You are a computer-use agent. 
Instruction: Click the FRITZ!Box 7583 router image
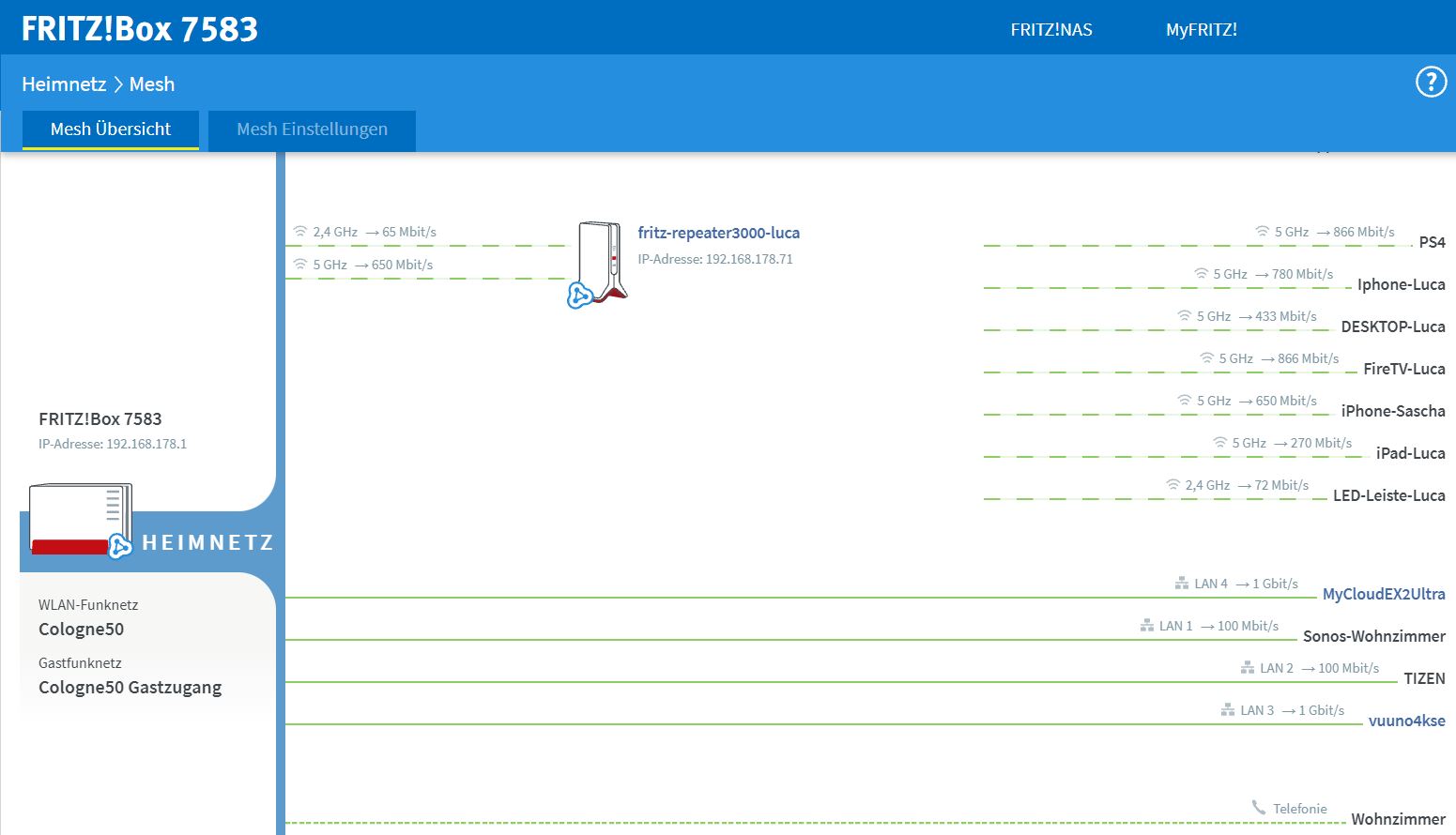pyautogui.click(x=81, y=519)
